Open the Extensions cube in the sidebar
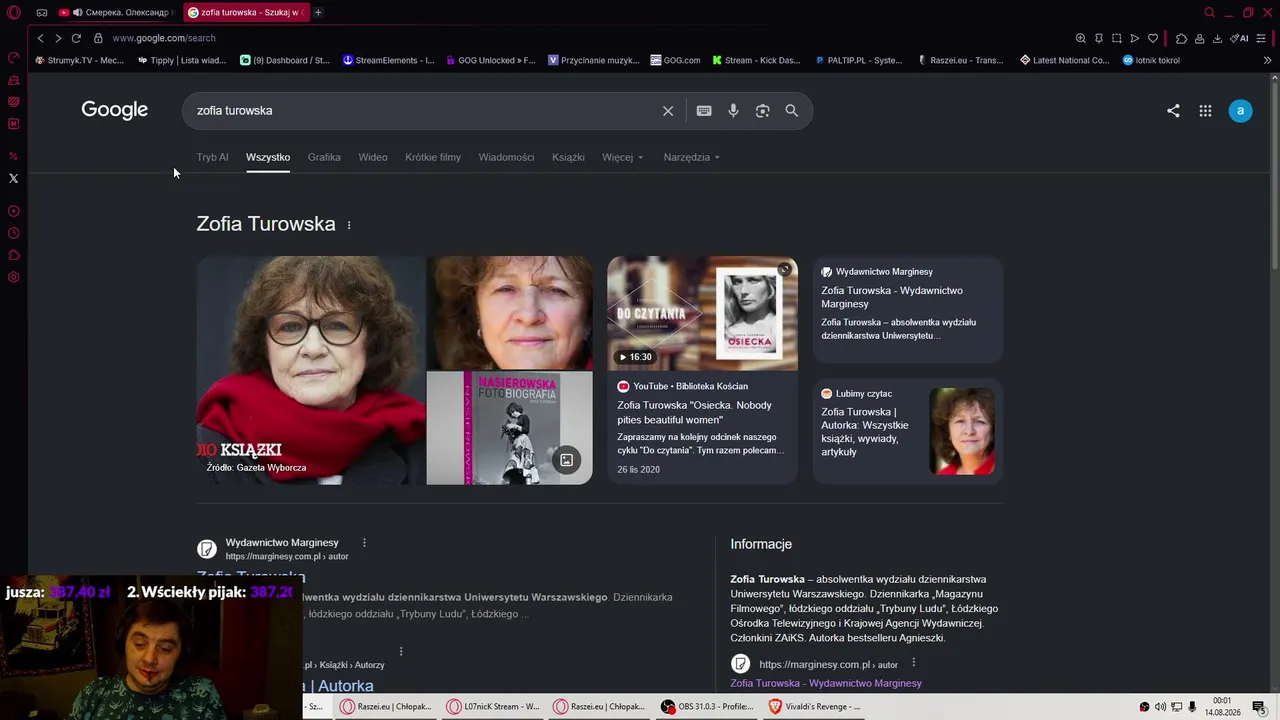This screenshot has height=720, width=1280. point(14,255)
